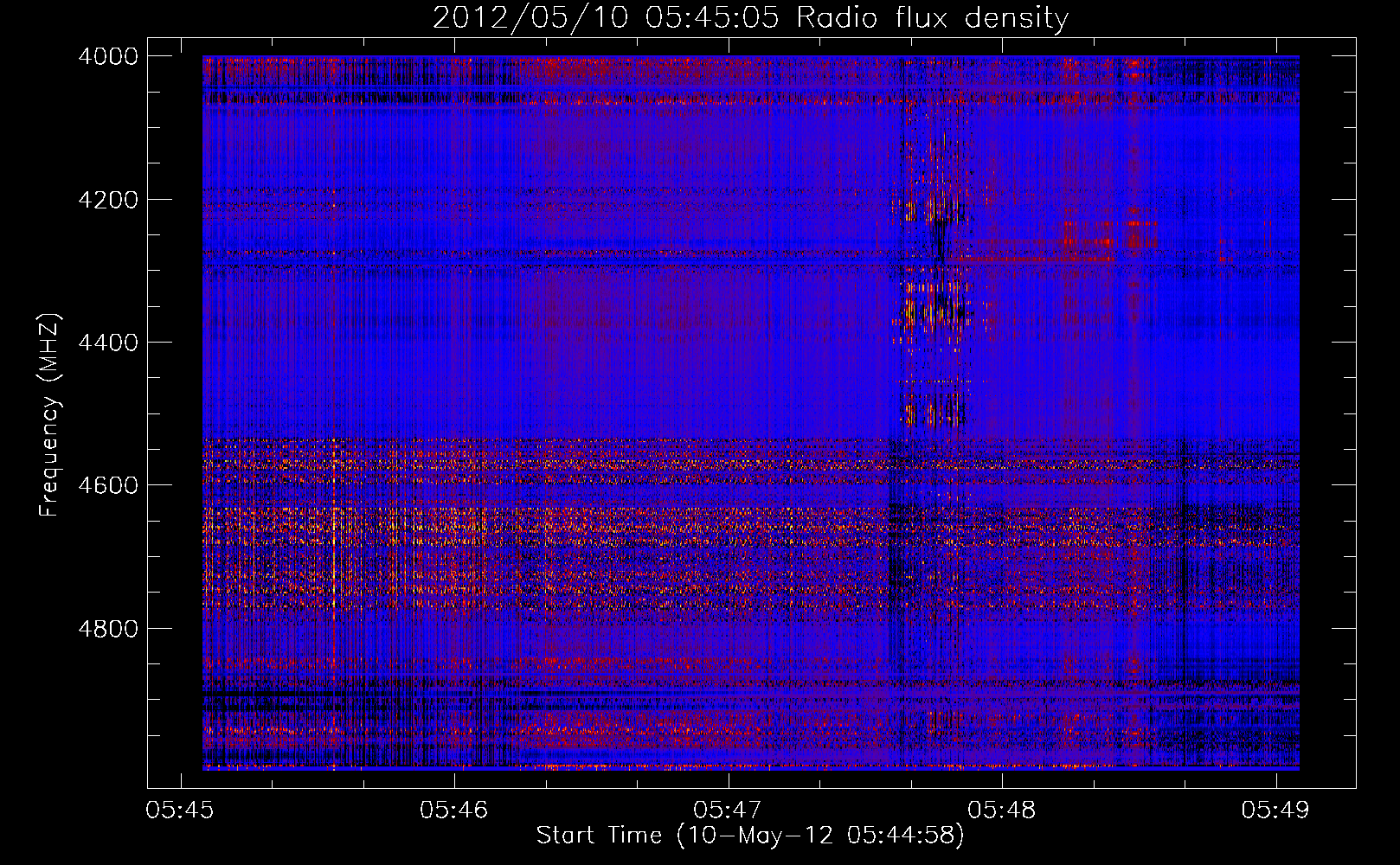Click the 05:46 time tick label
This screenshot has width=1400, height=865.
[x=453, y=810]
